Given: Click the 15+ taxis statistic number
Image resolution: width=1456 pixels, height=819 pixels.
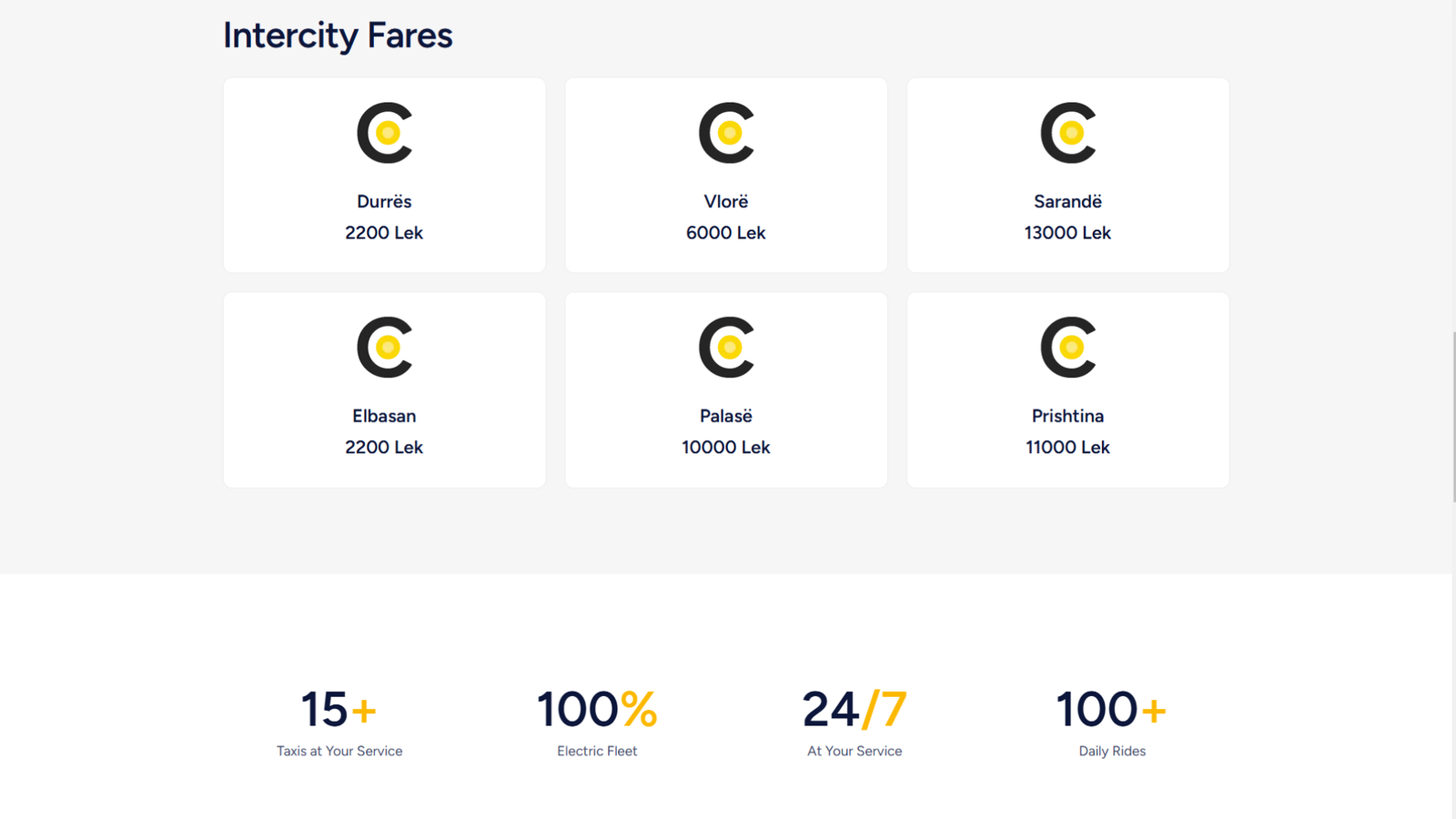Looking at the screenshot, I should (x=339, y=709).
